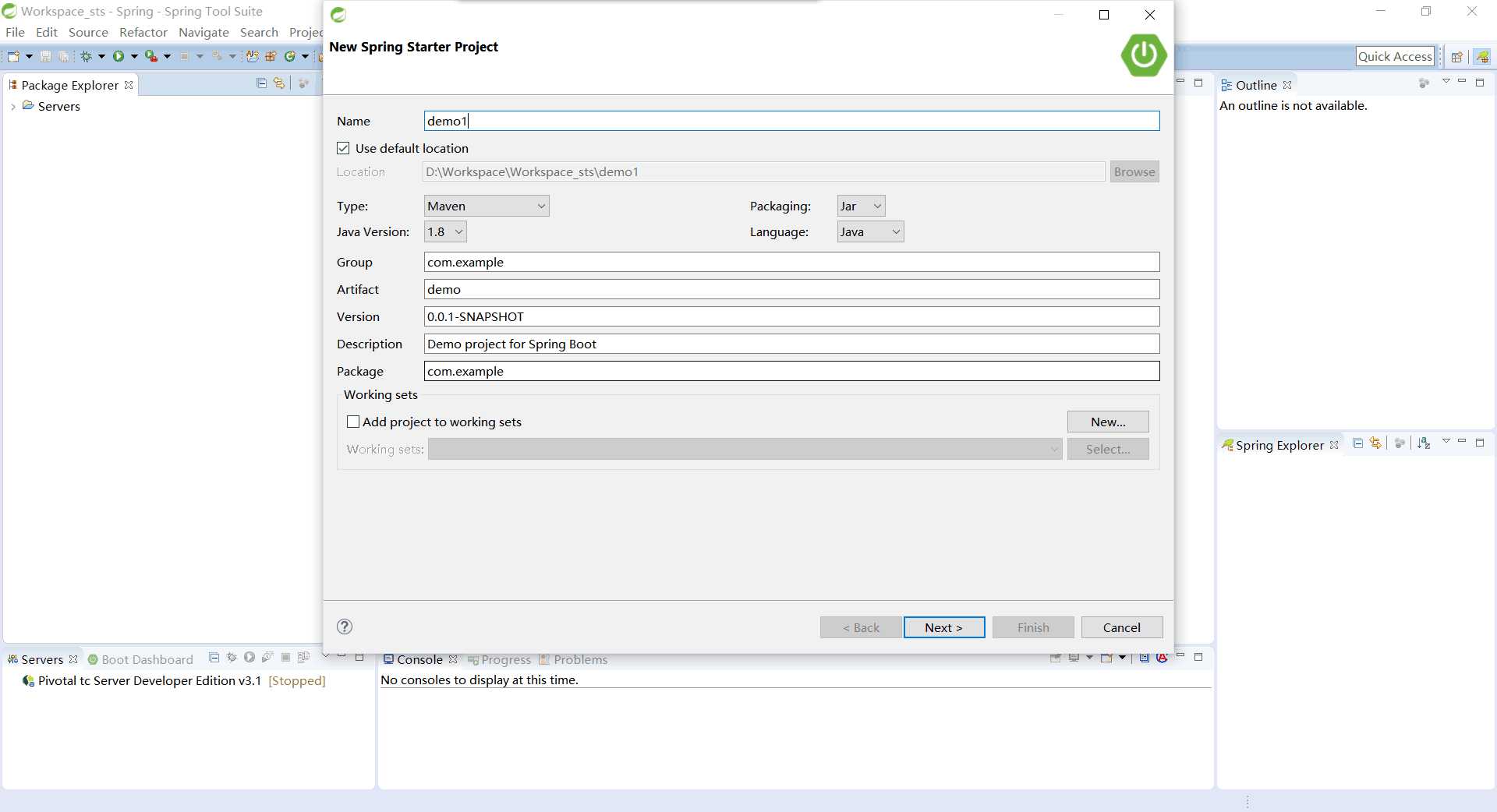Image resolution: width=1497 pixels, height=812 pixels.
Task: Click the Next button
Action: 944,627
